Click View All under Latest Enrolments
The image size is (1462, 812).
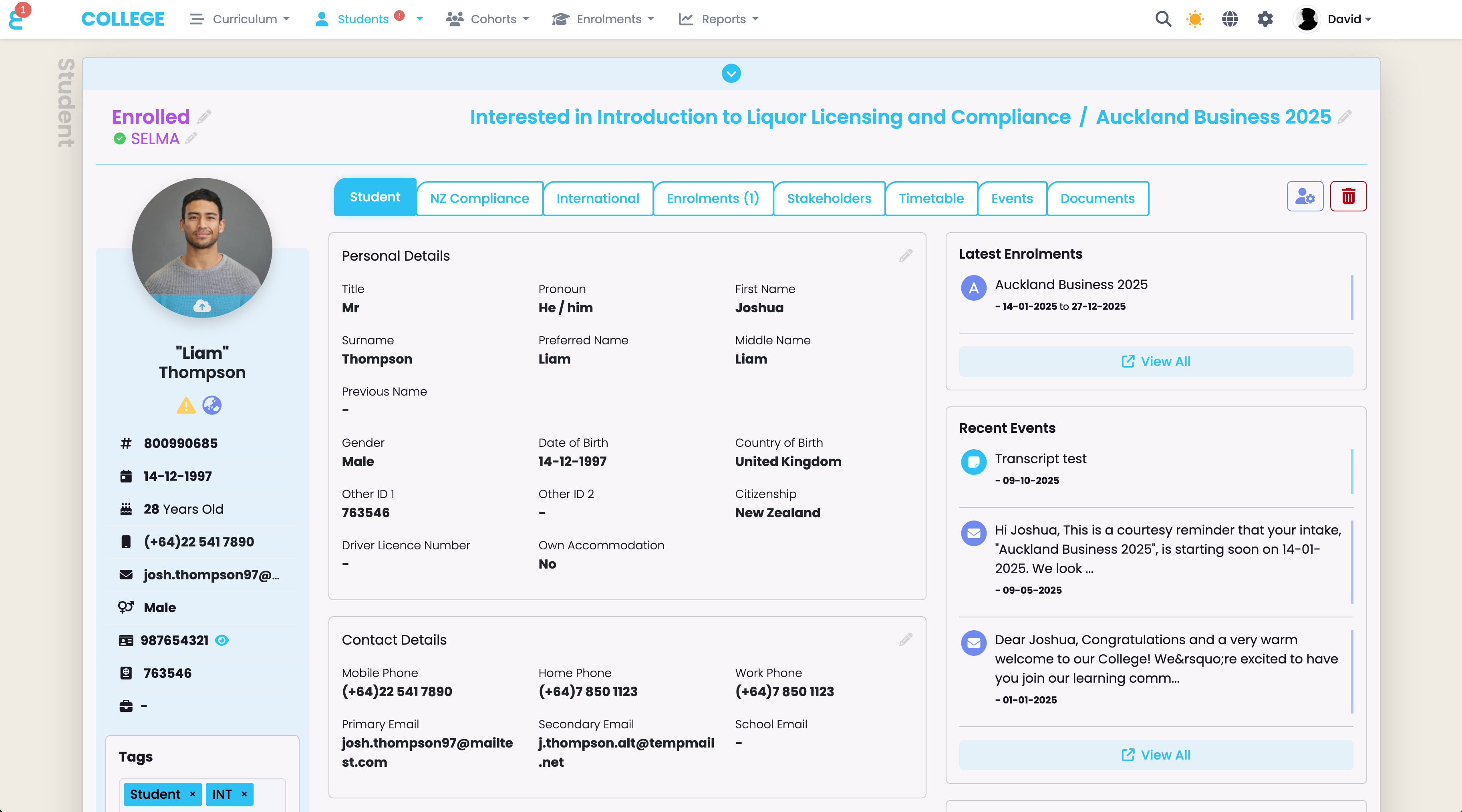[x=1156, y=362]
